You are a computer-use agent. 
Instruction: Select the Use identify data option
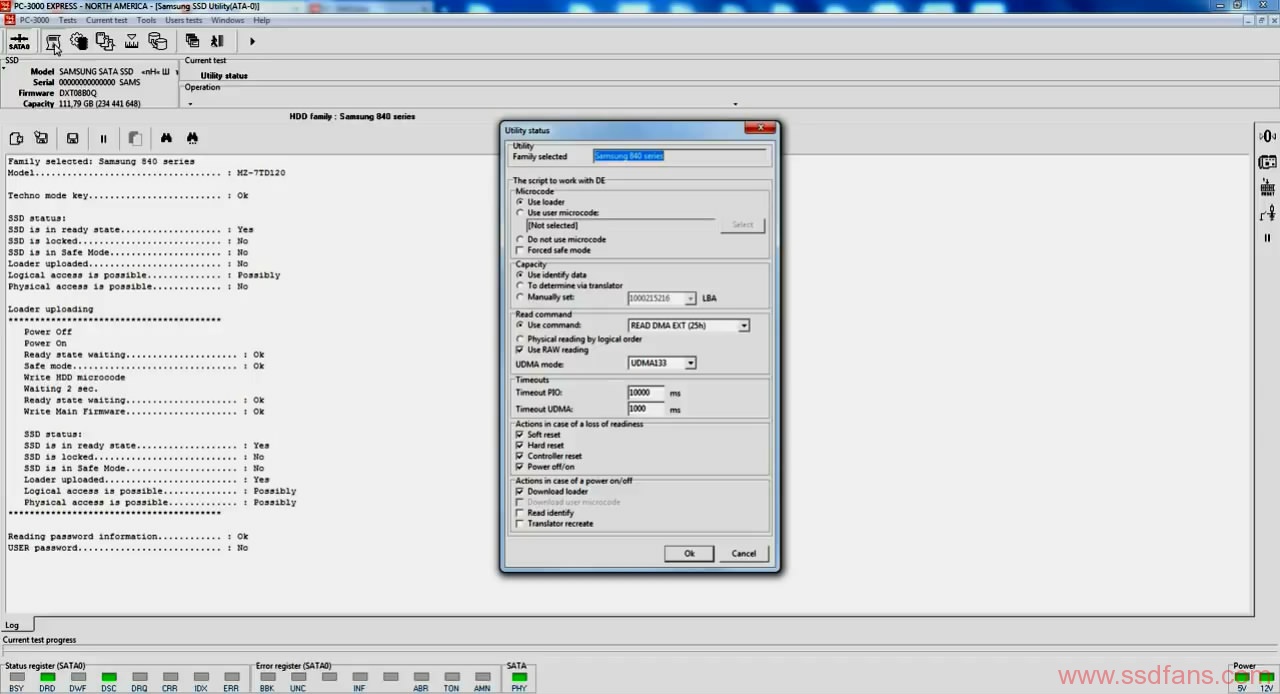click(551, 274)
